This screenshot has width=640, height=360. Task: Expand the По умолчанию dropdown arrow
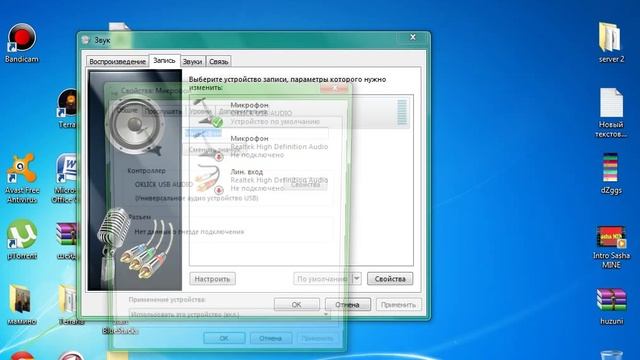coord(356,279)
